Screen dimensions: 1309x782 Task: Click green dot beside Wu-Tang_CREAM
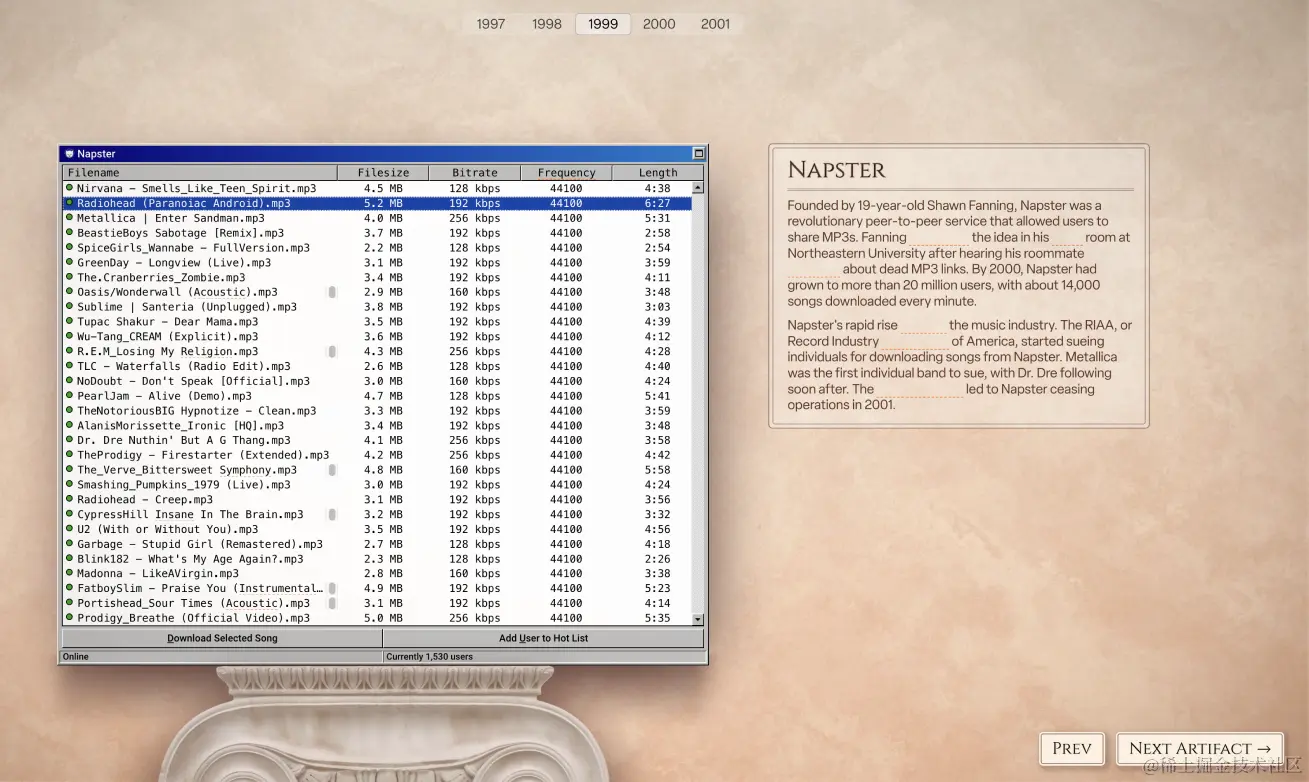(x=70, y=336)
